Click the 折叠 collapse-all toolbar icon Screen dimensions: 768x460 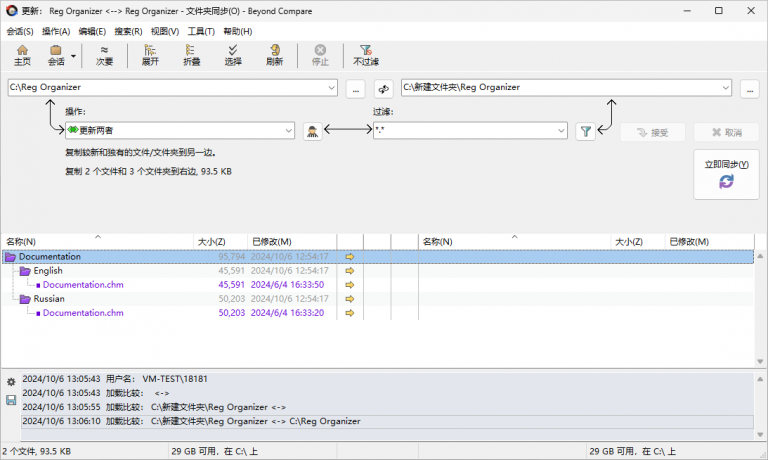click(192, 55)
